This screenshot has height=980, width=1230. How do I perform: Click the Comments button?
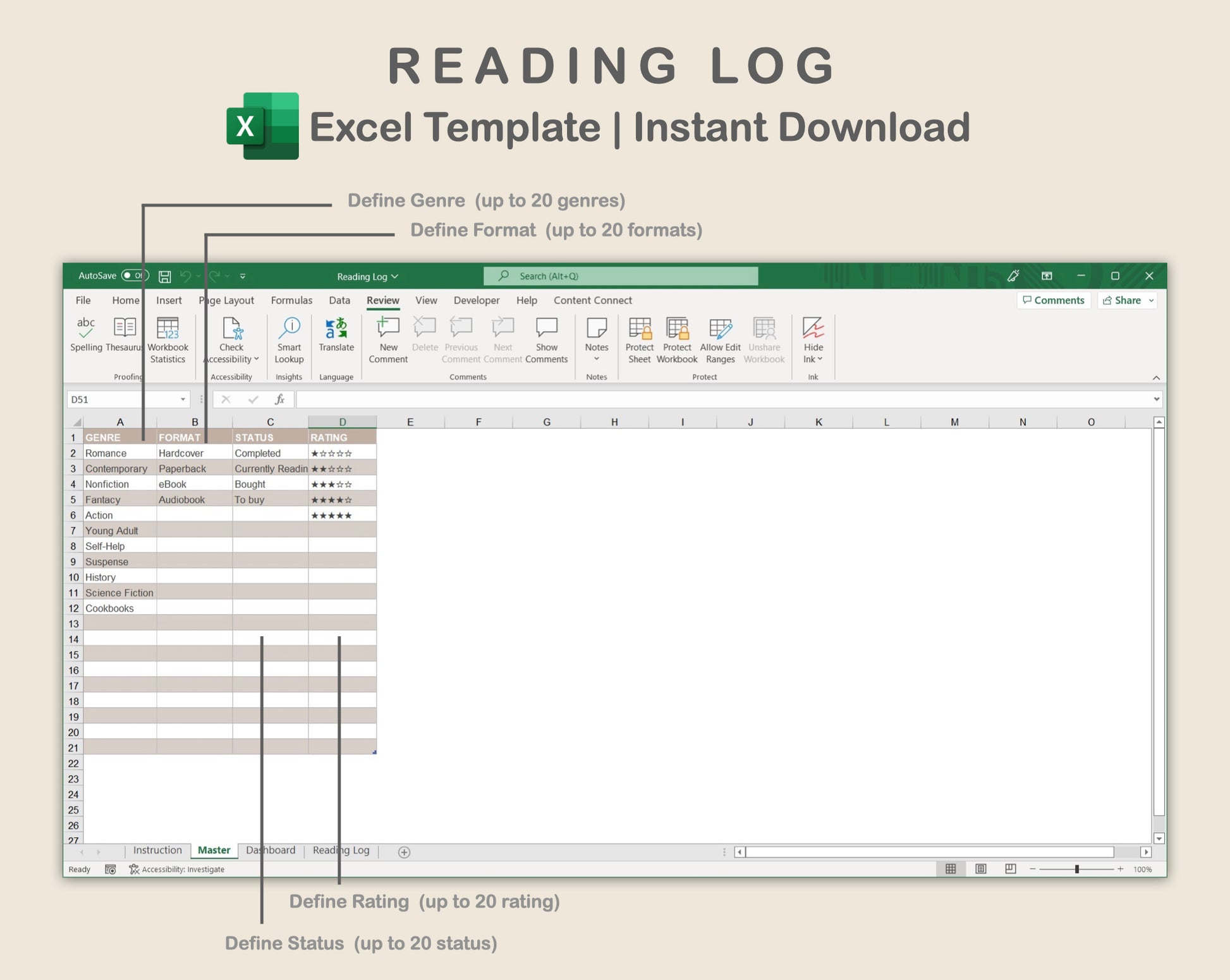coord(1054,300)
